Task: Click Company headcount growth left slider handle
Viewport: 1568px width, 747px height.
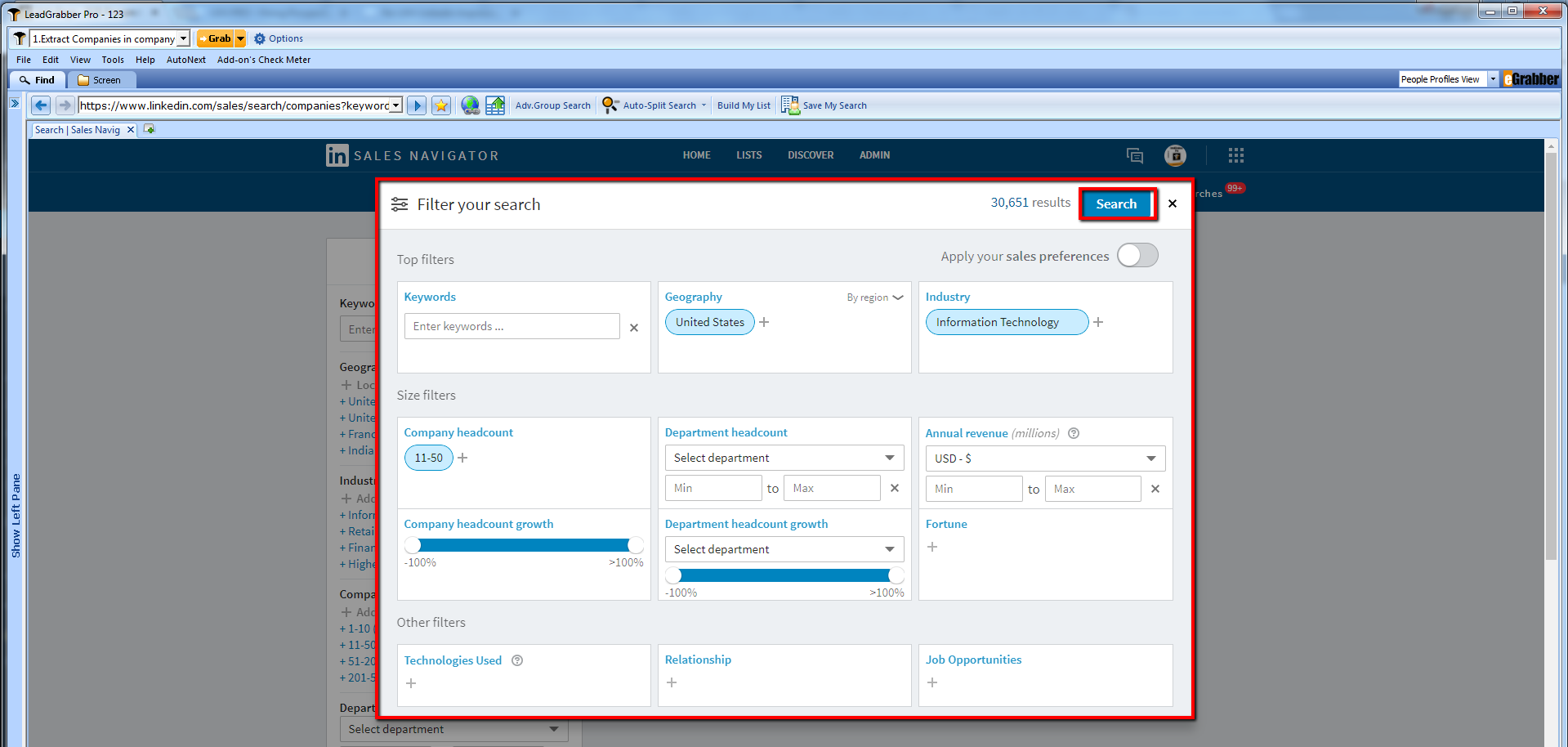Action: (413, 545)
